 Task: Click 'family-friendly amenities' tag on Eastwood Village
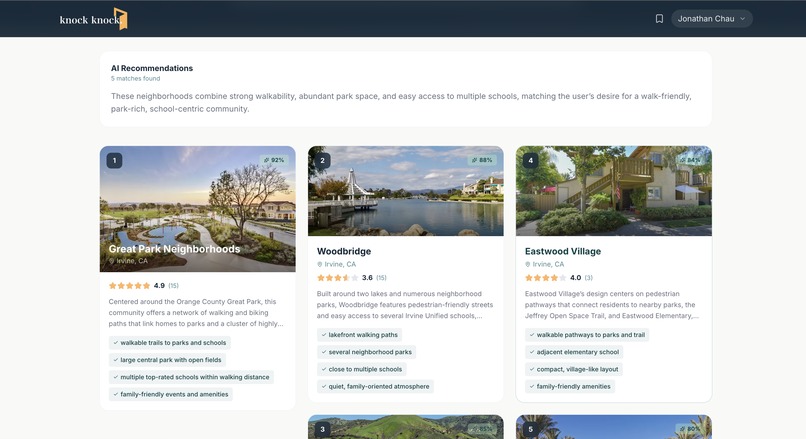[x=570, y=387]
